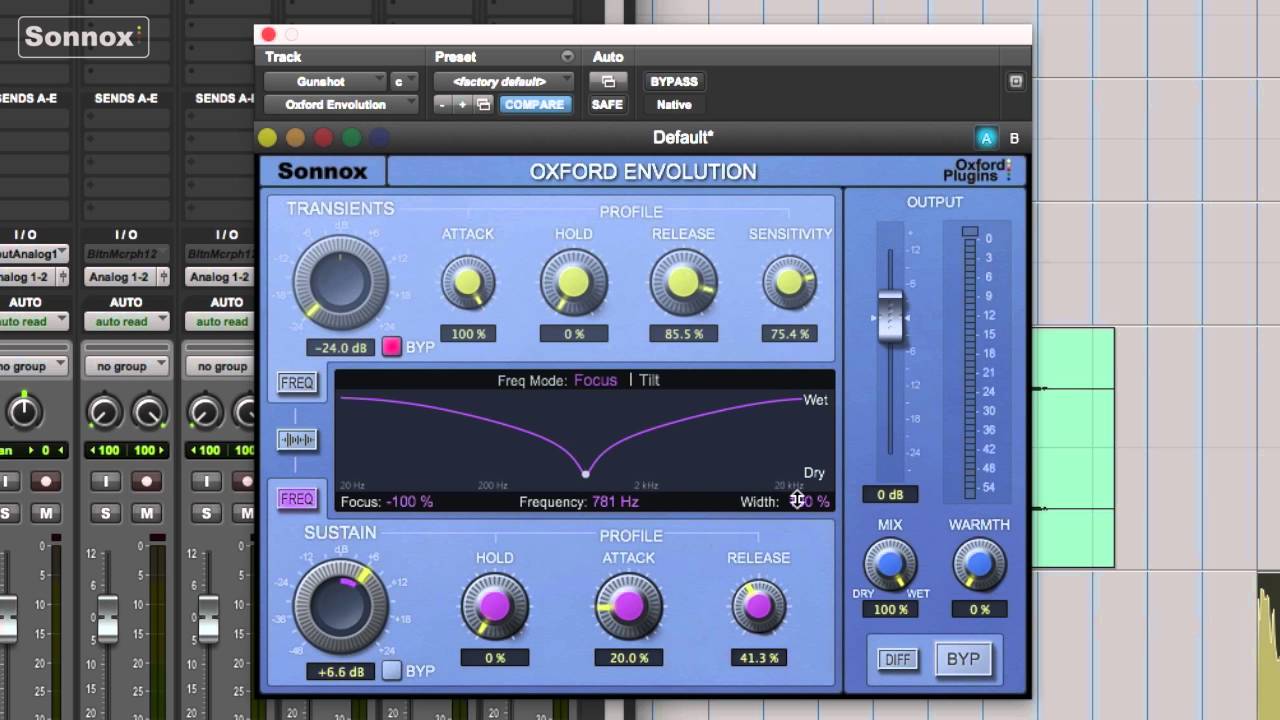
Task: Click the Output section BYP button
Action: [x=963, y=659]
